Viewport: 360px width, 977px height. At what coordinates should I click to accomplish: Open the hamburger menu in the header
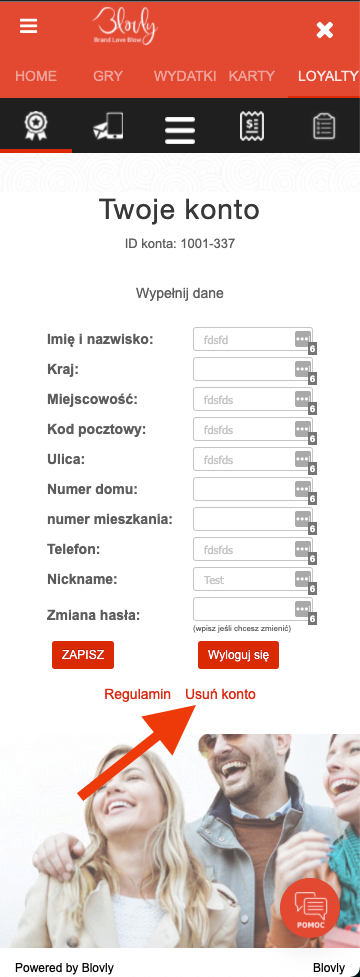[x=29, y=26]
